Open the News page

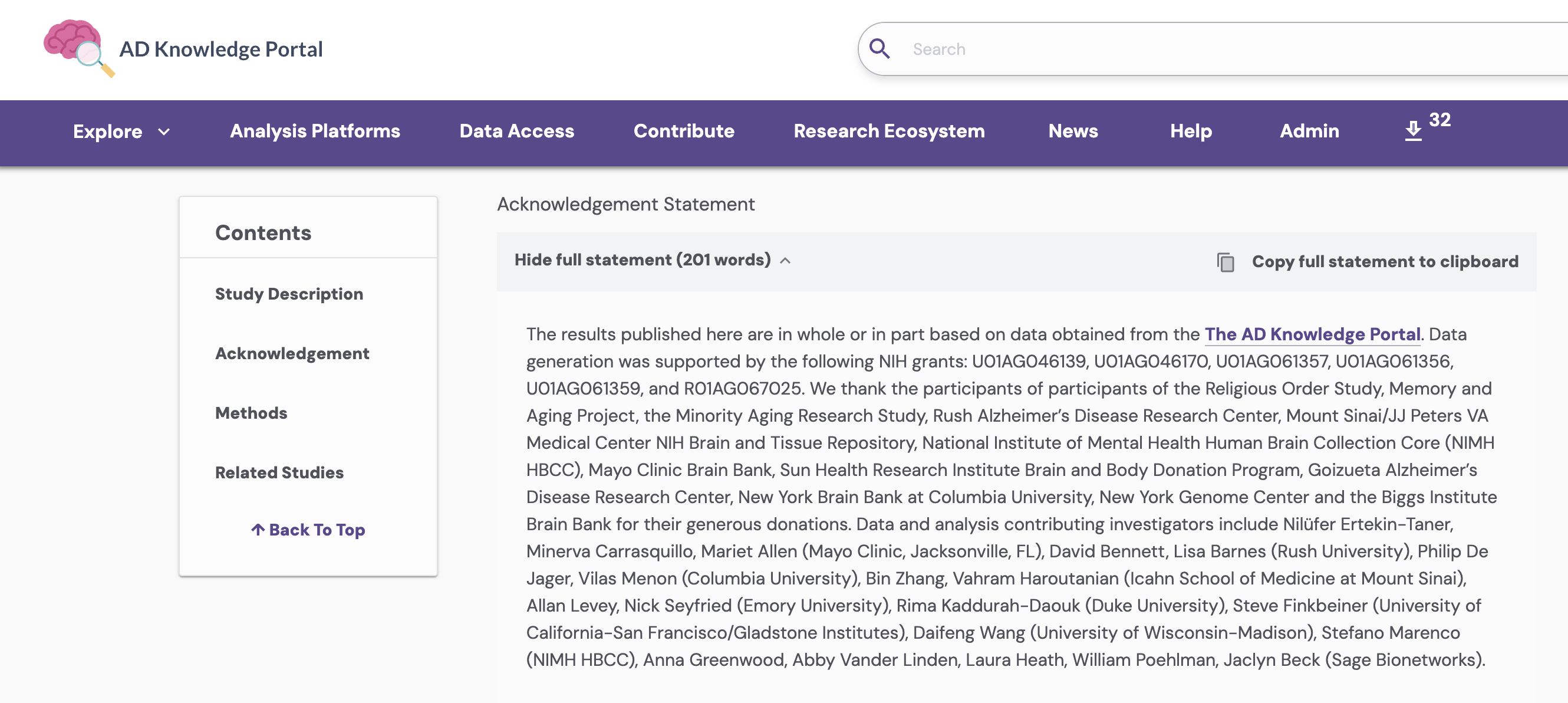pos(1072,131)
